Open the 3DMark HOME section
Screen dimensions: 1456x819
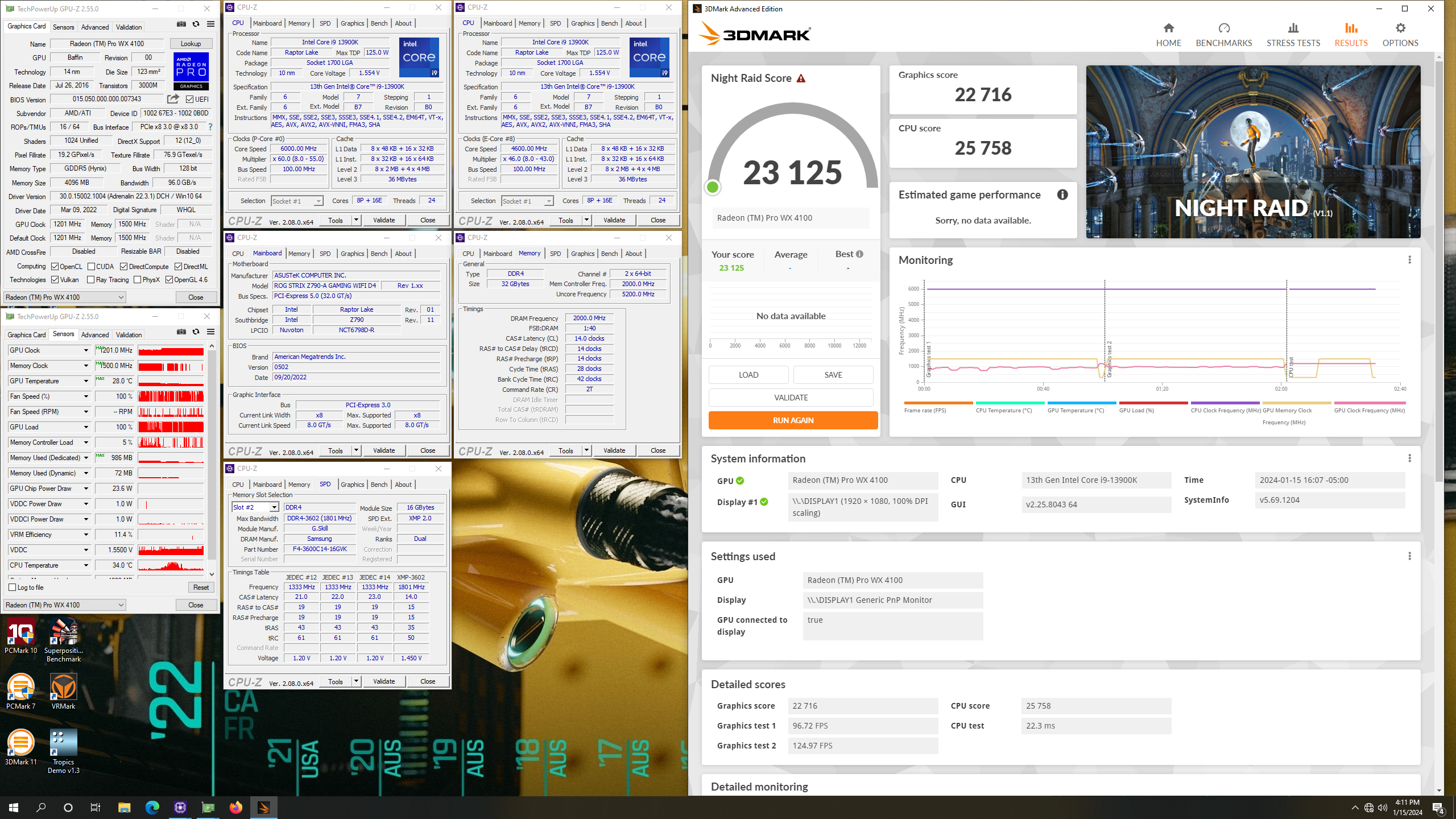tap(1168, 34)
